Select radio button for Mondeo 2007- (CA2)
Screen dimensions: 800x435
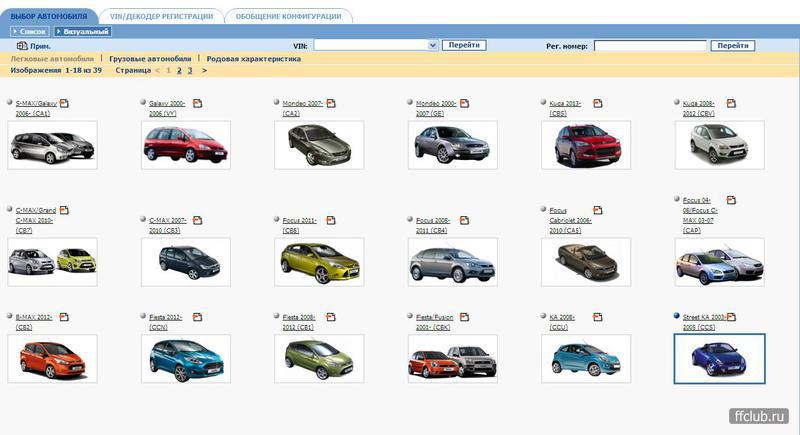click(x=277, y=102)
